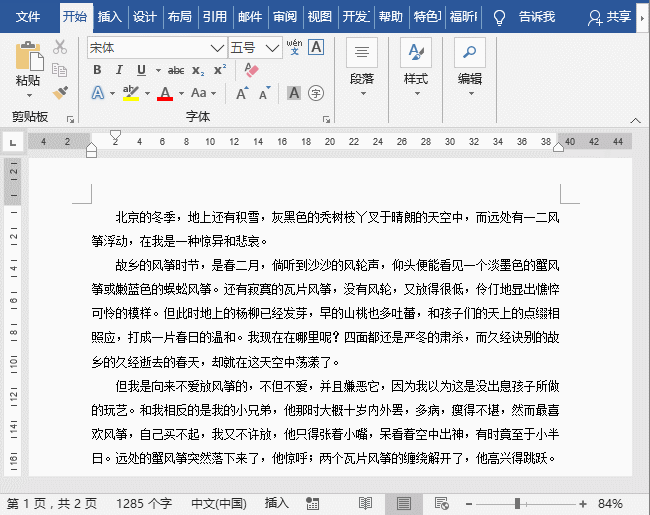This screenshot has height=515, width=650.
Task: Apply Text Effects blue A icon
Action: 98,93
